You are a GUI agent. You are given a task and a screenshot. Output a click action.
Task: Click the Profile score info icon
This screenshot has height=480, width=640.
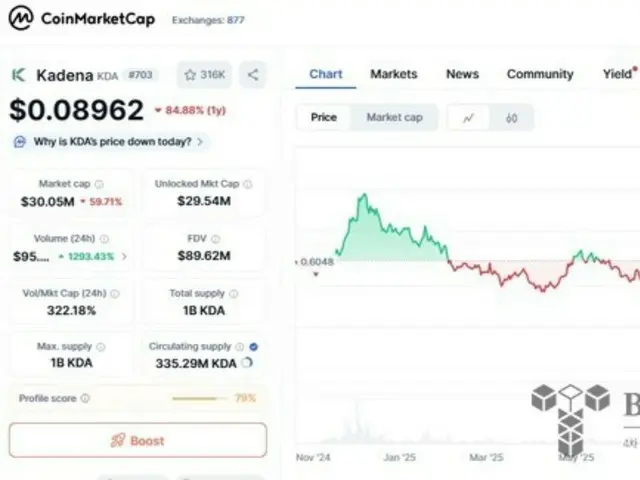point(85,398)
